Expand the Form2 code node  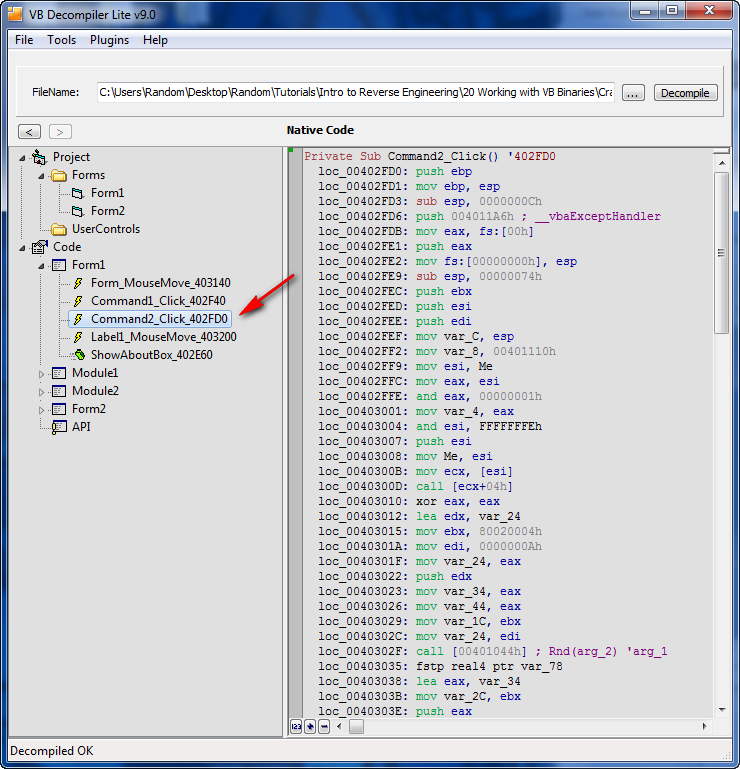pos(41,410)
